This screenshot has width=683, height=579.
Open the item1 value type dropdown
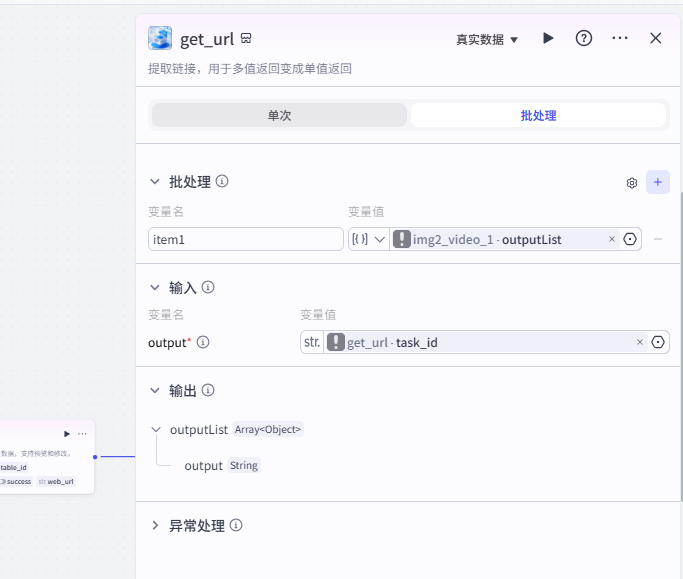point(369,240)
